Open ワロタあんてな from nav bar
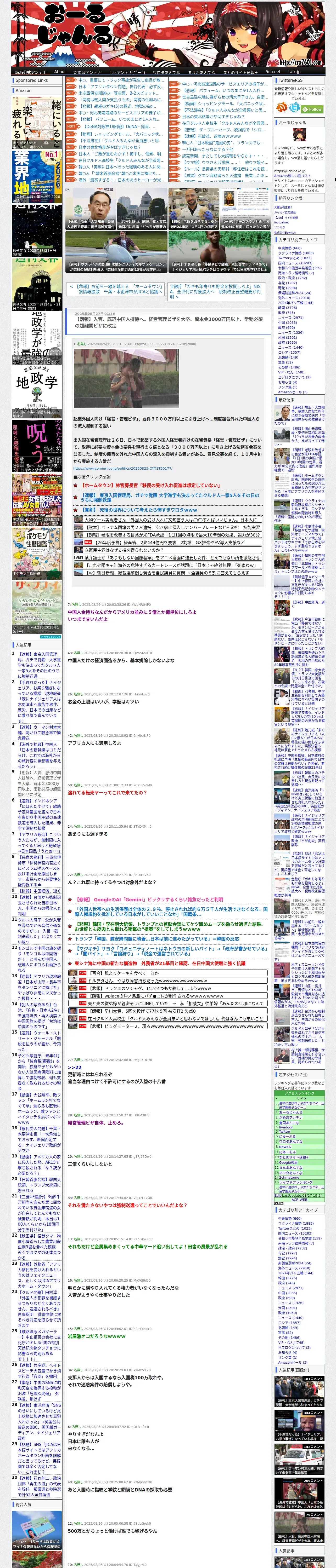This screenshot has width=336, height=1568. pyautogui.click(x=166, y=72)
